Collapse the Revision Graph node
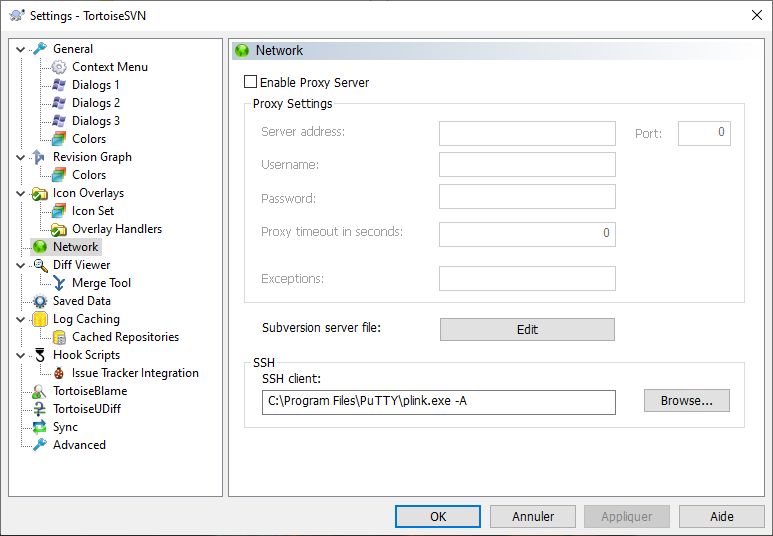 point(21,157)
